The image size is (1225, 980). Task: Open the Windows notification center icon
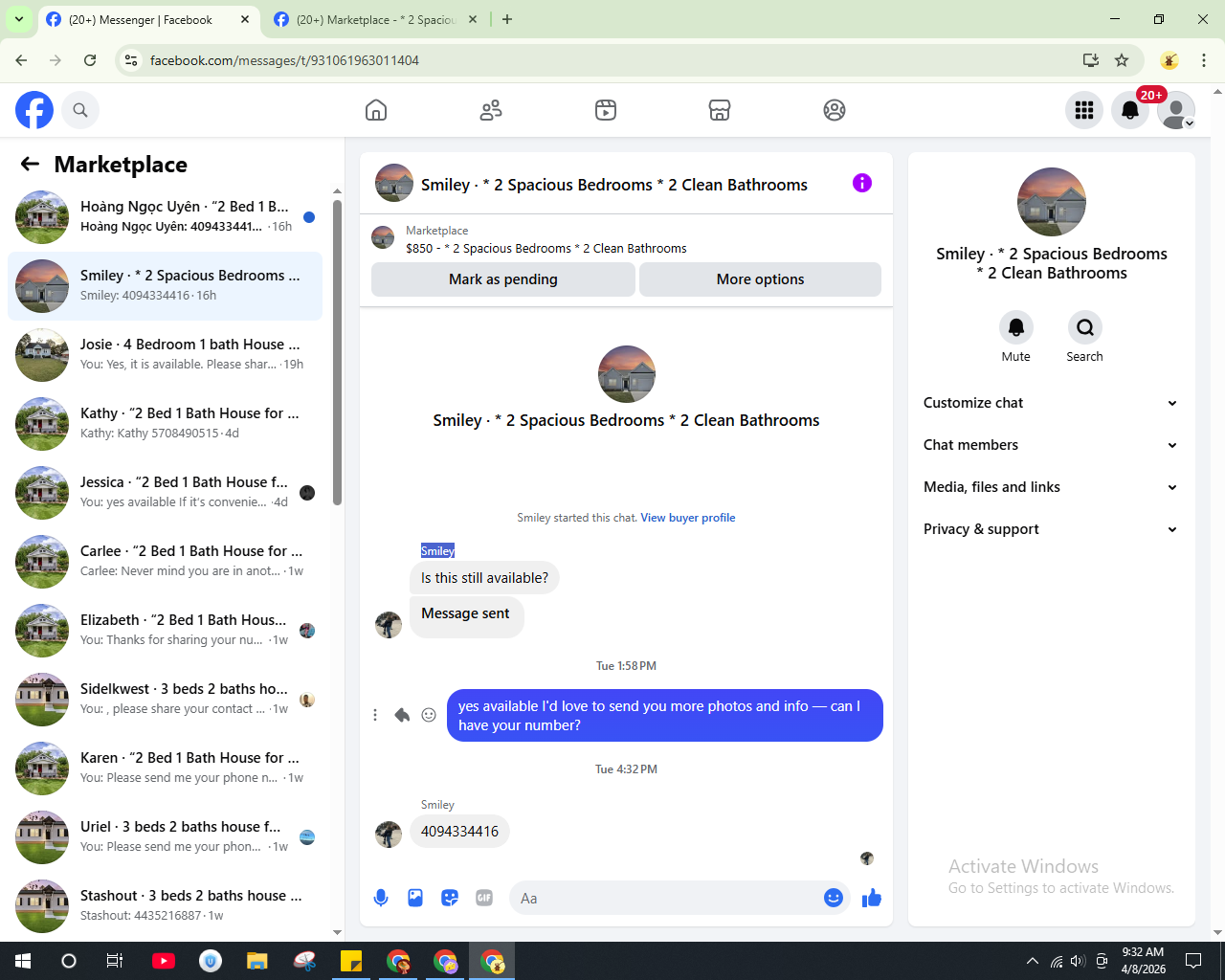1193,961
